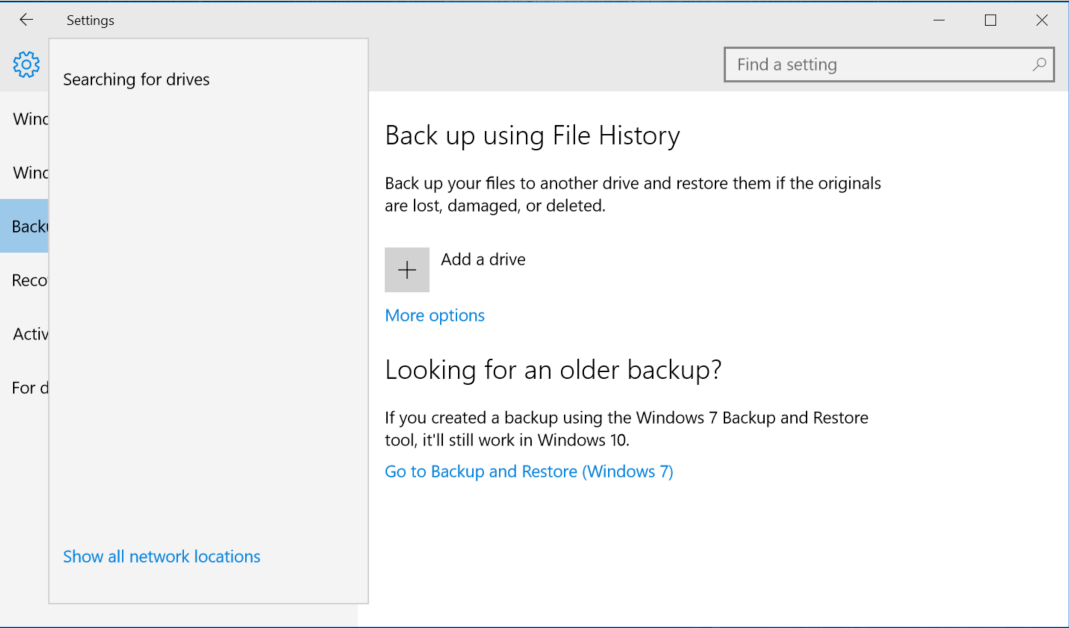Screen dimensions: 1069x628
Task: Click the plus icon to add a backup drive
Action: (406, 269)
